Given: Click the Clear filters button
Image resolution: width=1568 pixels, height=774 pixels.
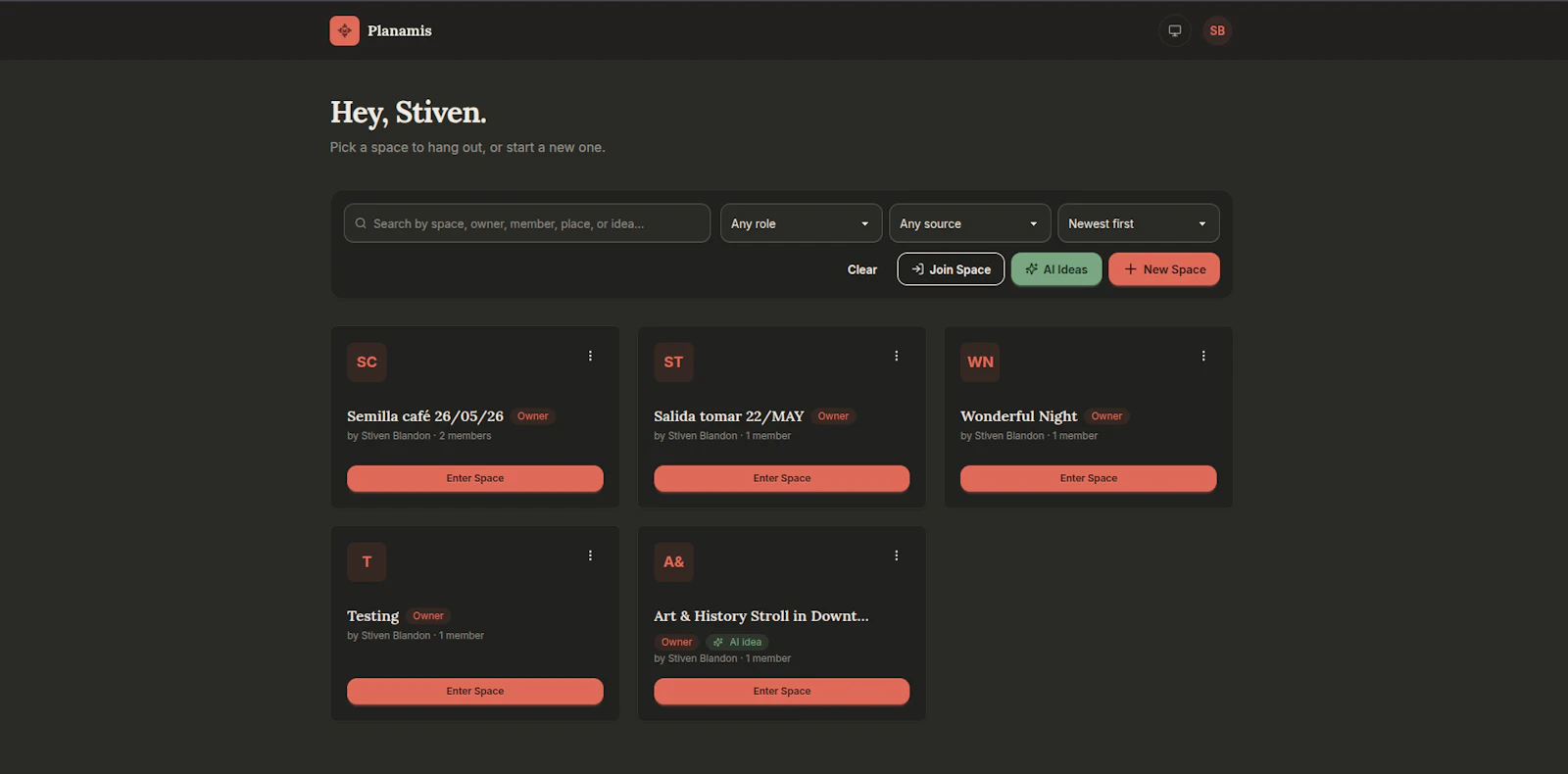Looking at the screenshot, I should 862,269.
